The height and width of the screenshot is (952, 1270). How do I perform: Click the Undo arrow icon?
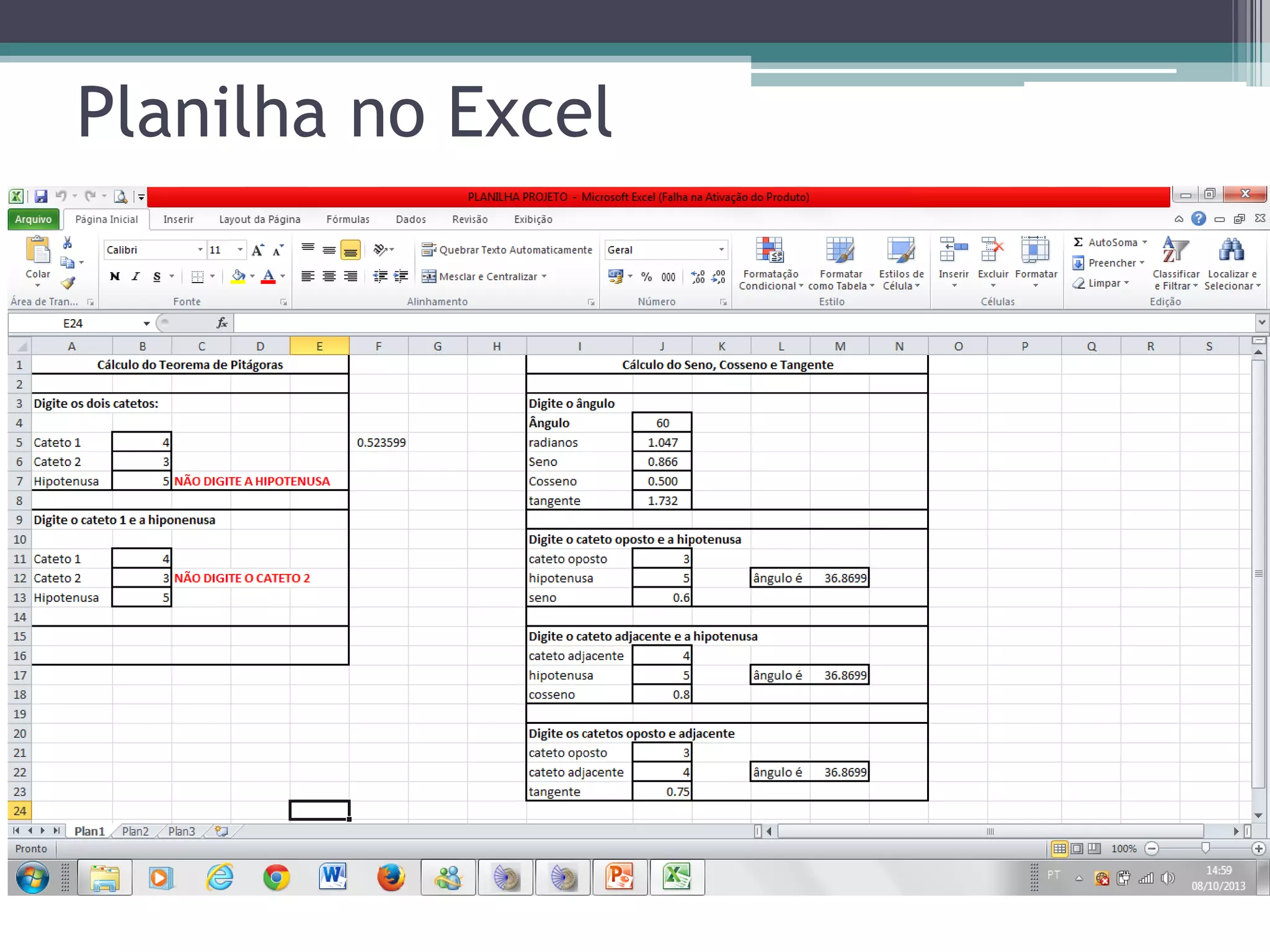coord(61,196)
